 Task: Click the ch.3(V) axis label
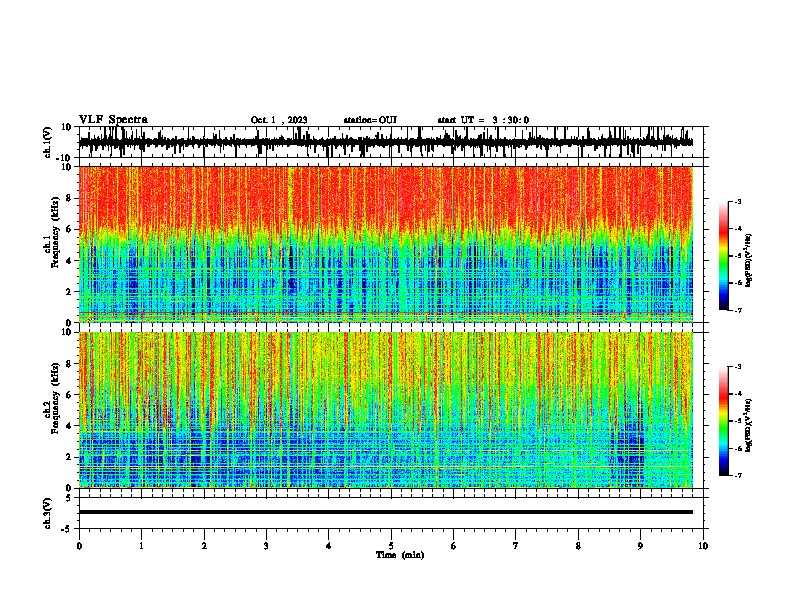[x=48, y=513]
